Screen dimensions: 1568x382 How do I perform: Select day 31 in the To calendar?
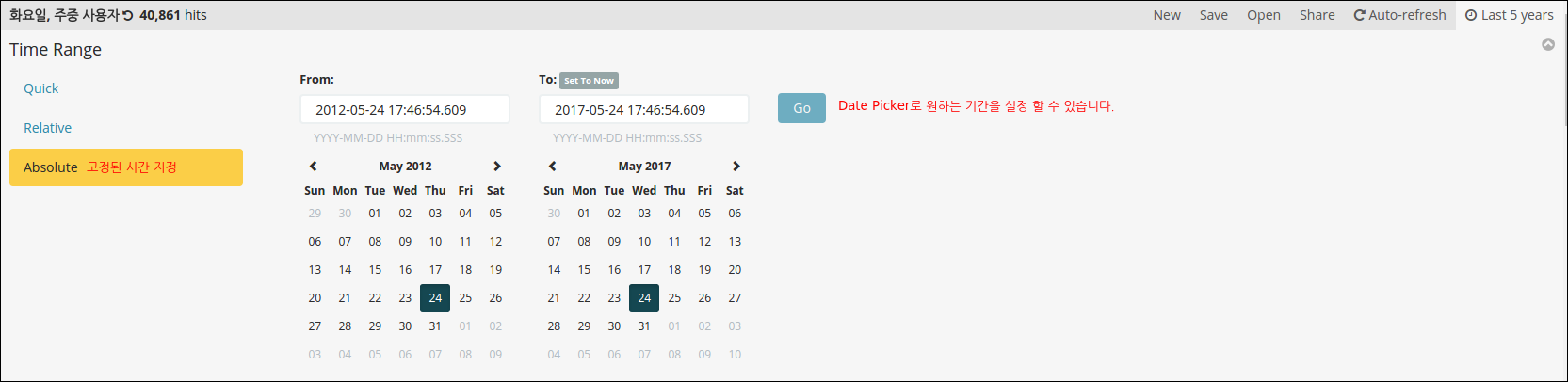(x=644, y=326)
